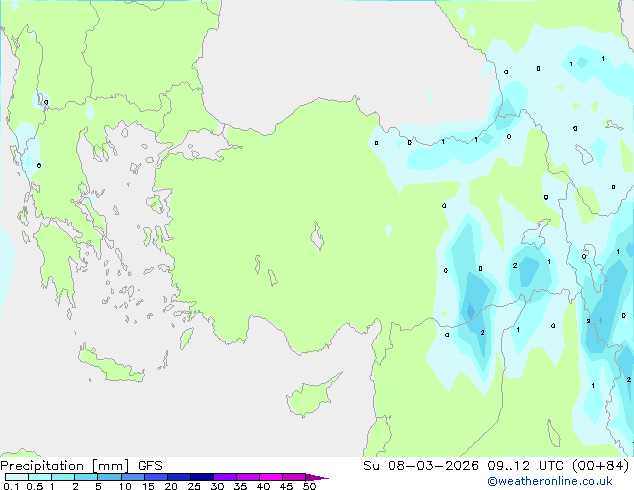Click the 40–45 mm magenta legend swatch

[x=271, y=477]
